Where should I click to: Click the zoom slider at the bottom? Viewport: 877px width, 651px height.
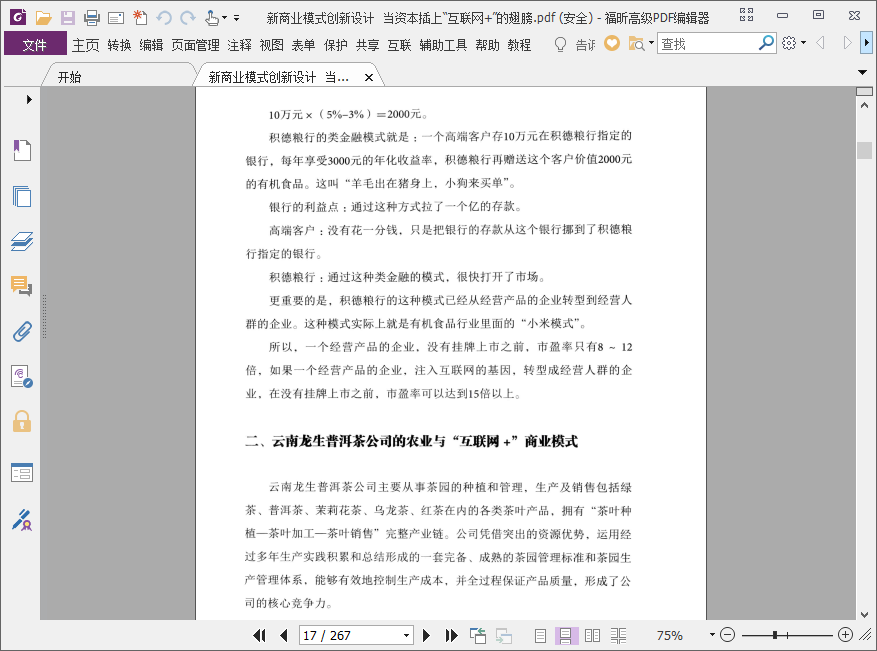click(x=786, y=635)
